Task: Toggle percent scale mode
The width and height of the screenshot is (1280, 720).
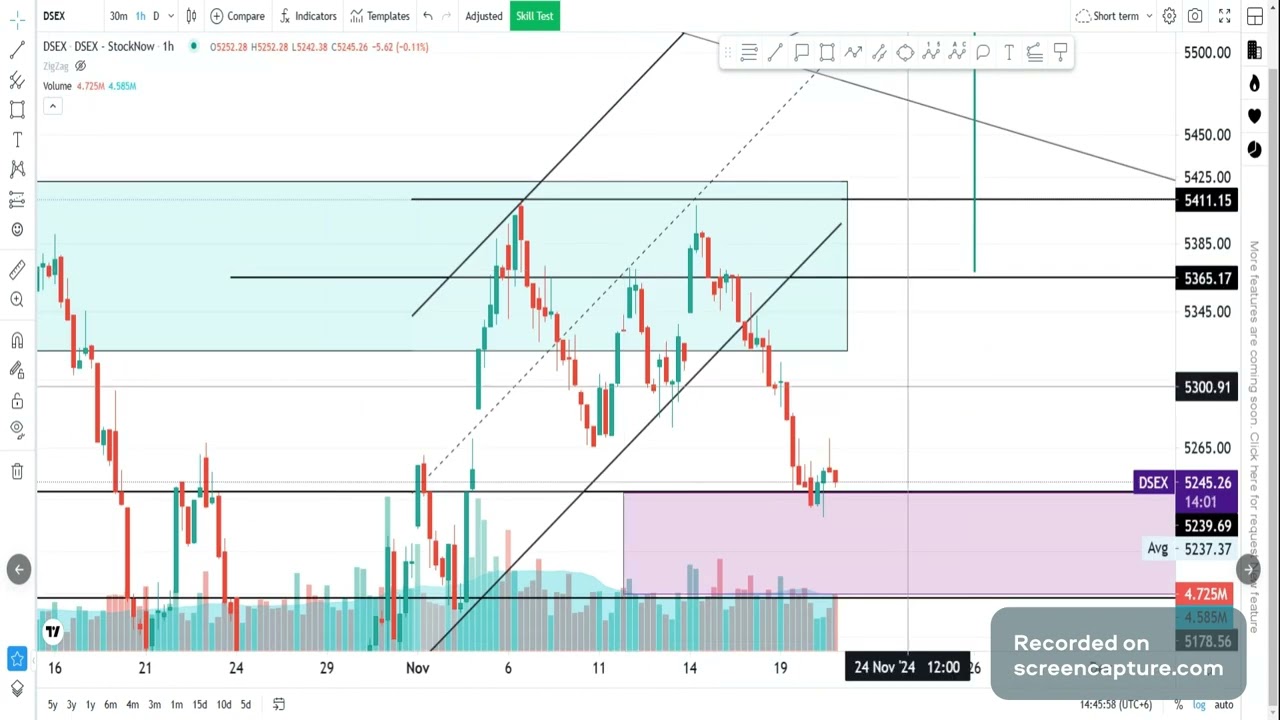Action: 1179,705
